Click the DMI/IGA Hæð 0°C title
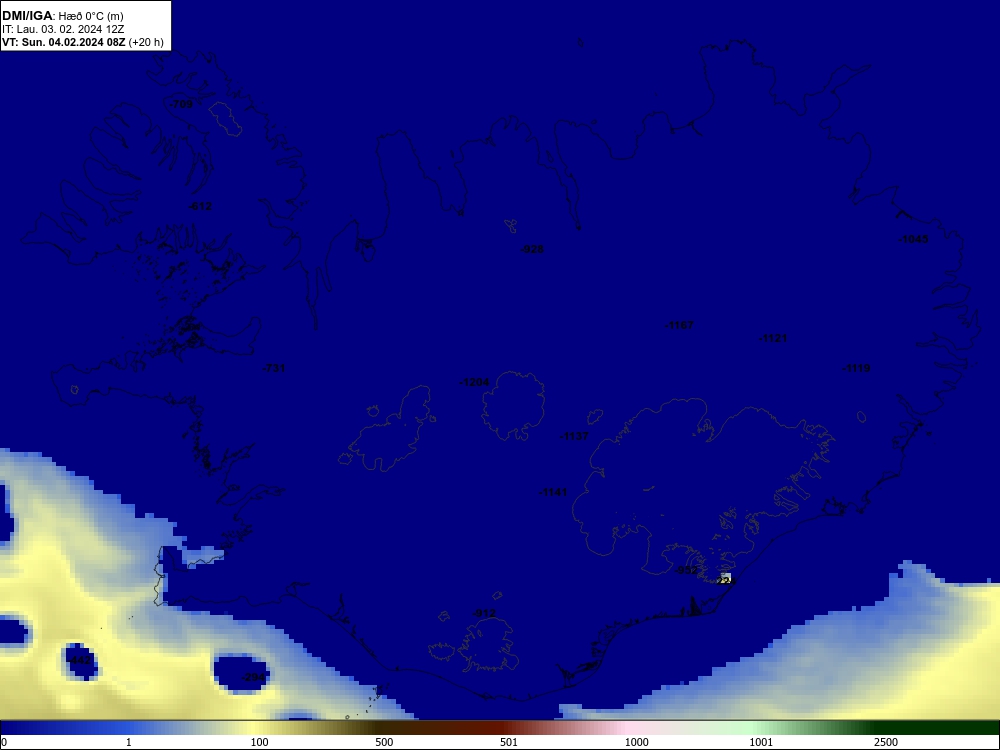This screenshot has height=750, width=1000. pyautogui.click(x=63, y=16)
